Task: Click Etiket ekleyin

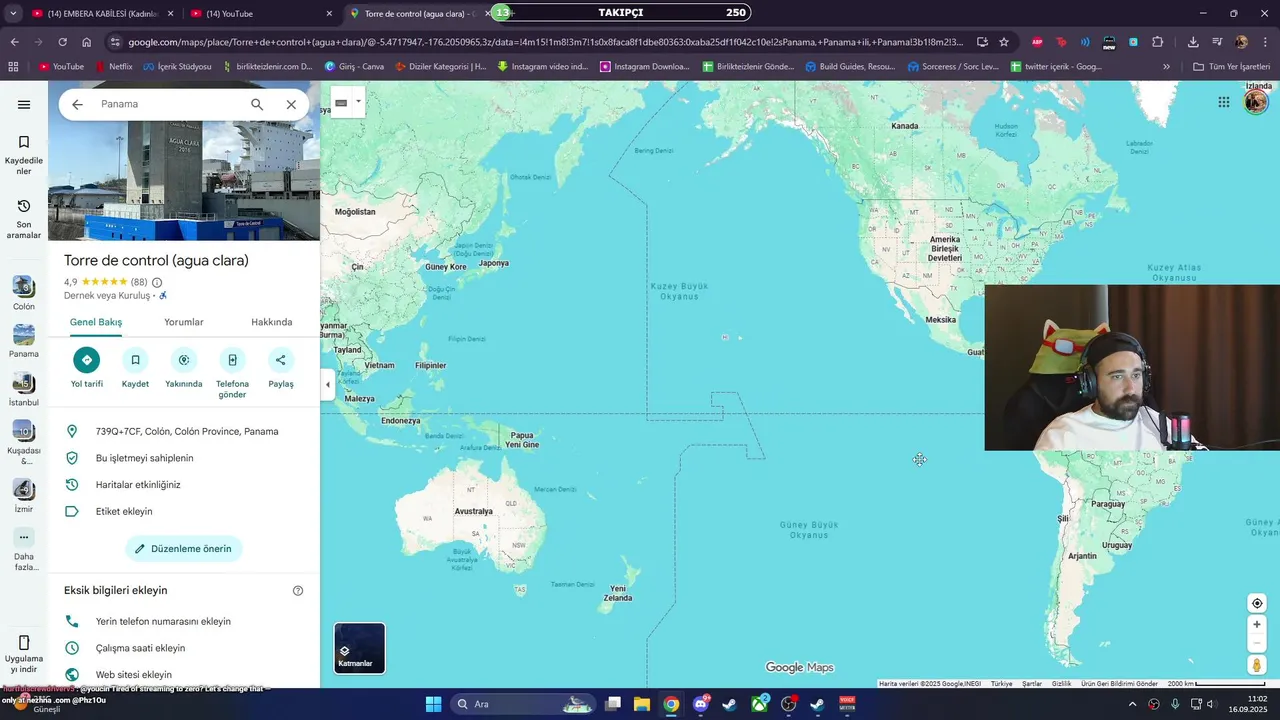Action: [x=184, y=511]
